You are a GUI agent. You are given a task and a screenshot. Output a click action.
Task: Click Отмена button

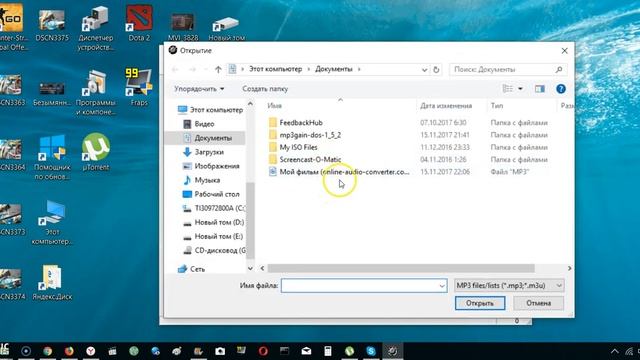(x=539, y=303)
